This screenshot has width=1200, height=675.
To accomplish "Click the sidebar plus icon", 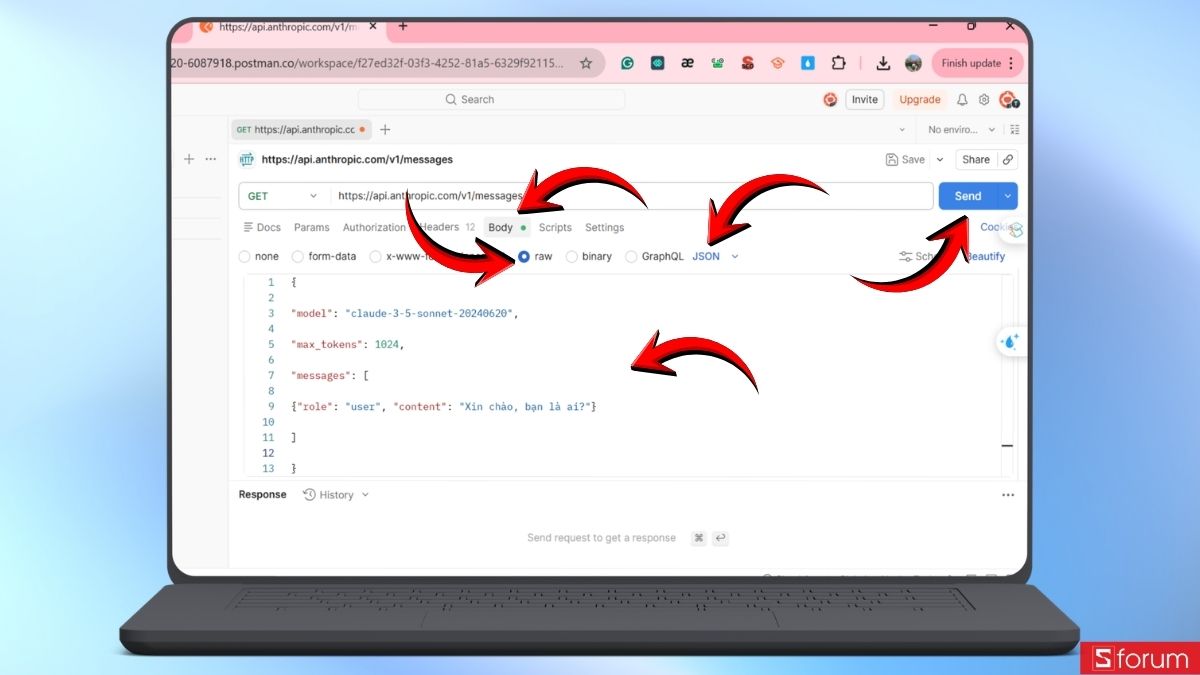I will tap(189, 159).
